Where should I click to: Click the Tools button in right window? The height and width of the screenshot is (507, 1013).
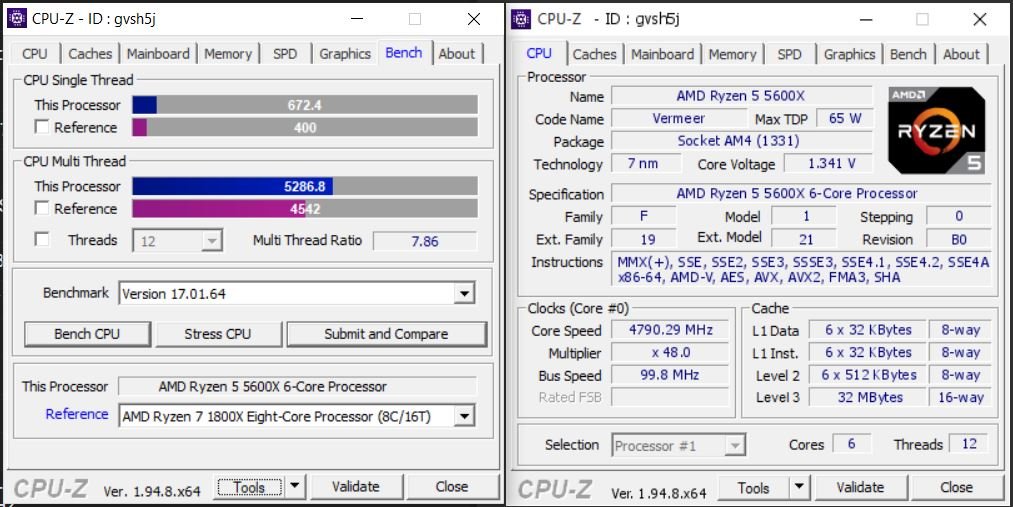point(753,488)
